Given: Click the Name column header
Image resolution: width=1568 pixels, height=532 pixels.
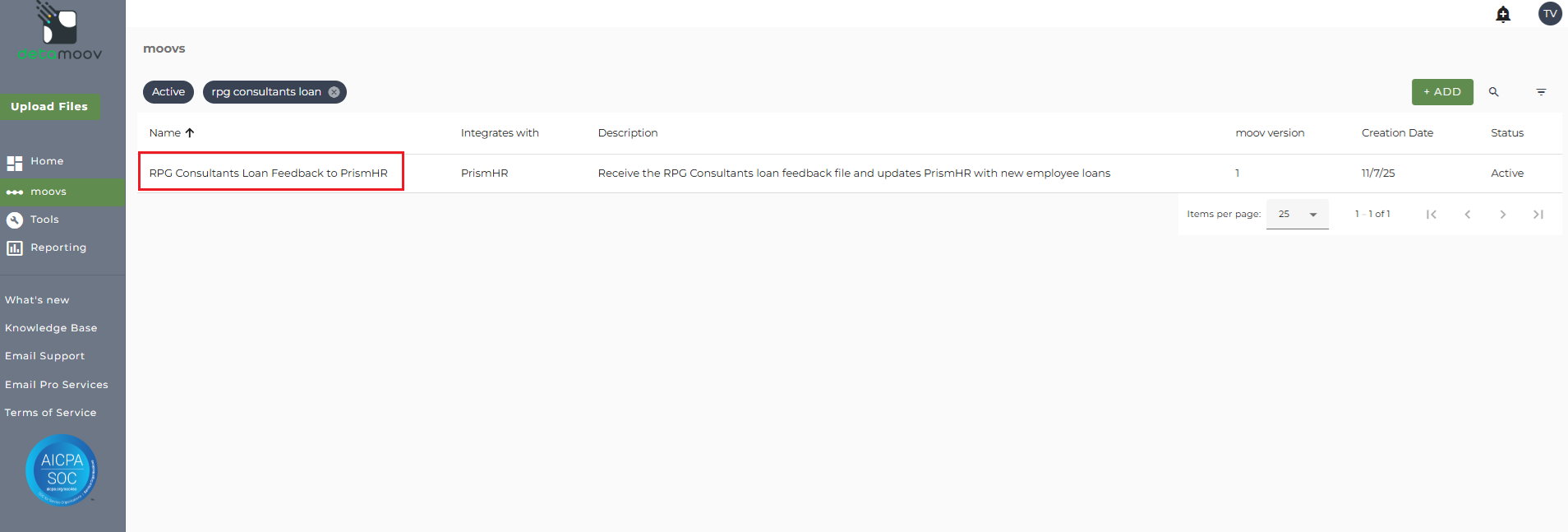Looking at the screenshot, I should coord(164,133).
